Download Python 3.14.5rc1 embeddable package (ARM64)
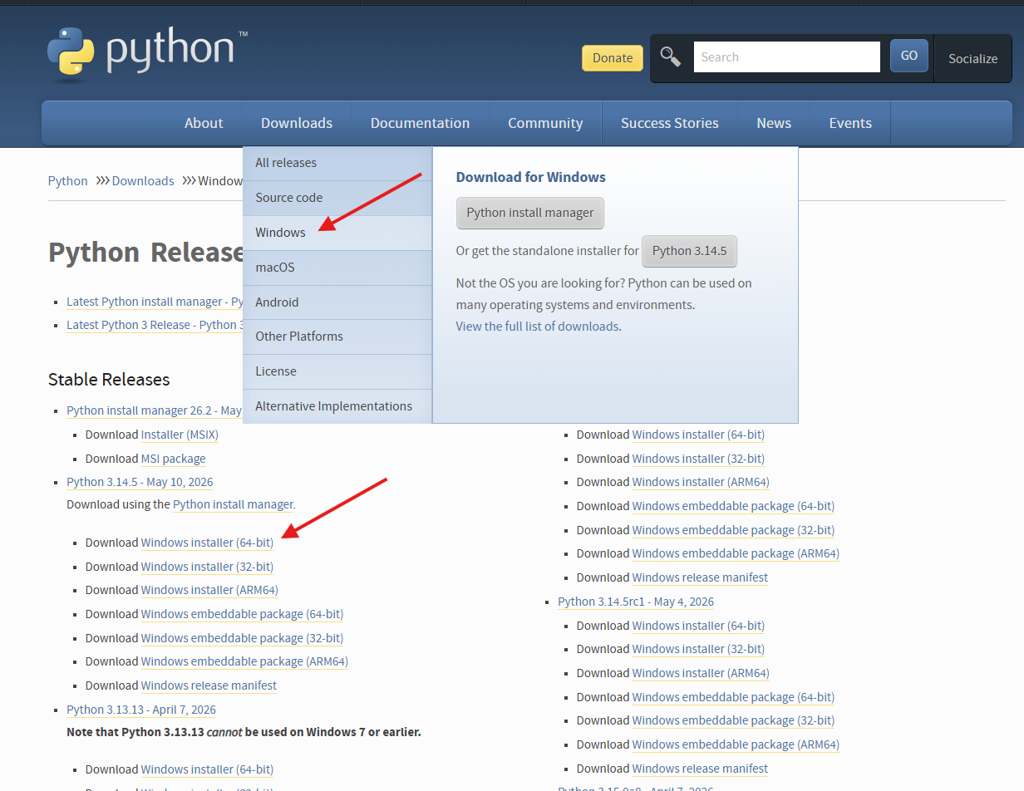This screenshot has height=791, width=1024. point(735,745)
